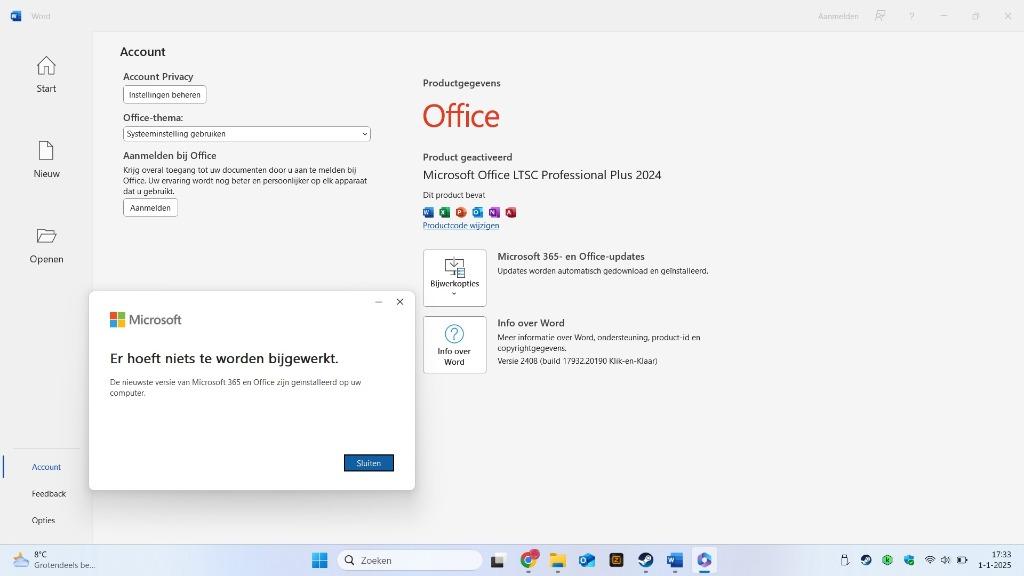Open the Bijwerkopties dropdown button
This screenshot has width=1024, height=576.
[x=455, y=278]
